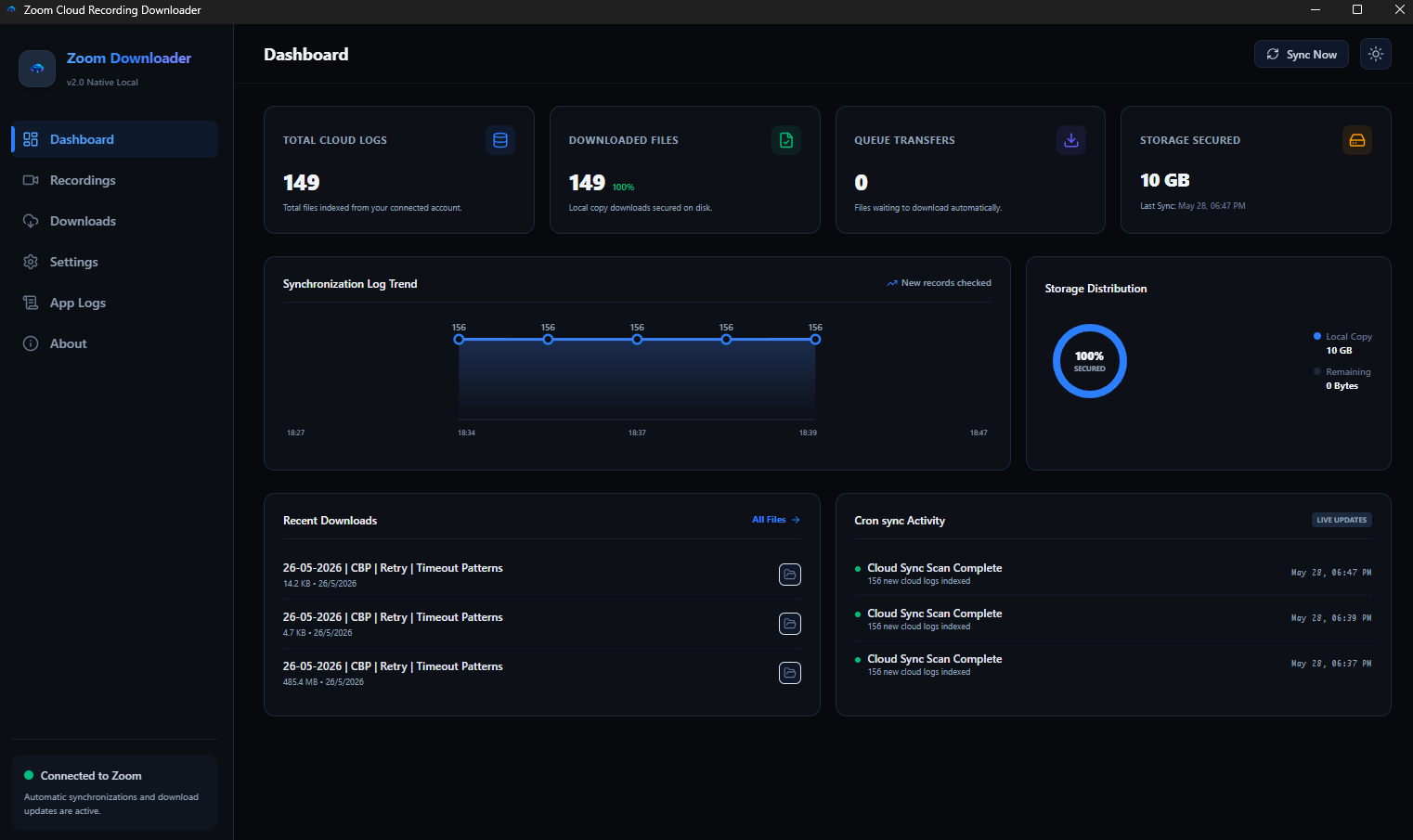Click the 18:37 time label on chart axis
The width and height of the screenshot is (1413, 840).
[x=637, y=433]
